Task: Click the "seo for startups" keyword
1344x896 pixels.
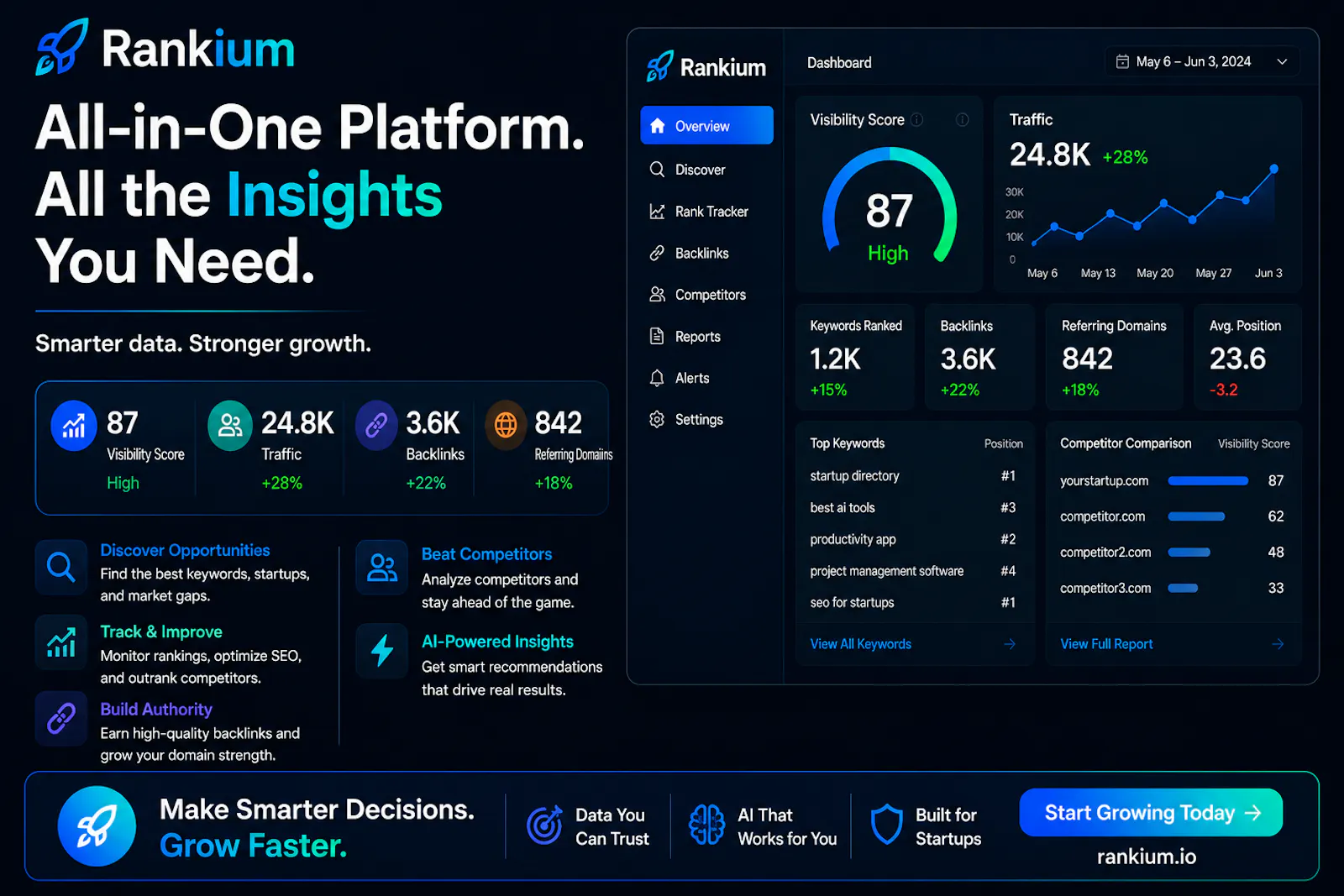Action: pos(852,603)
